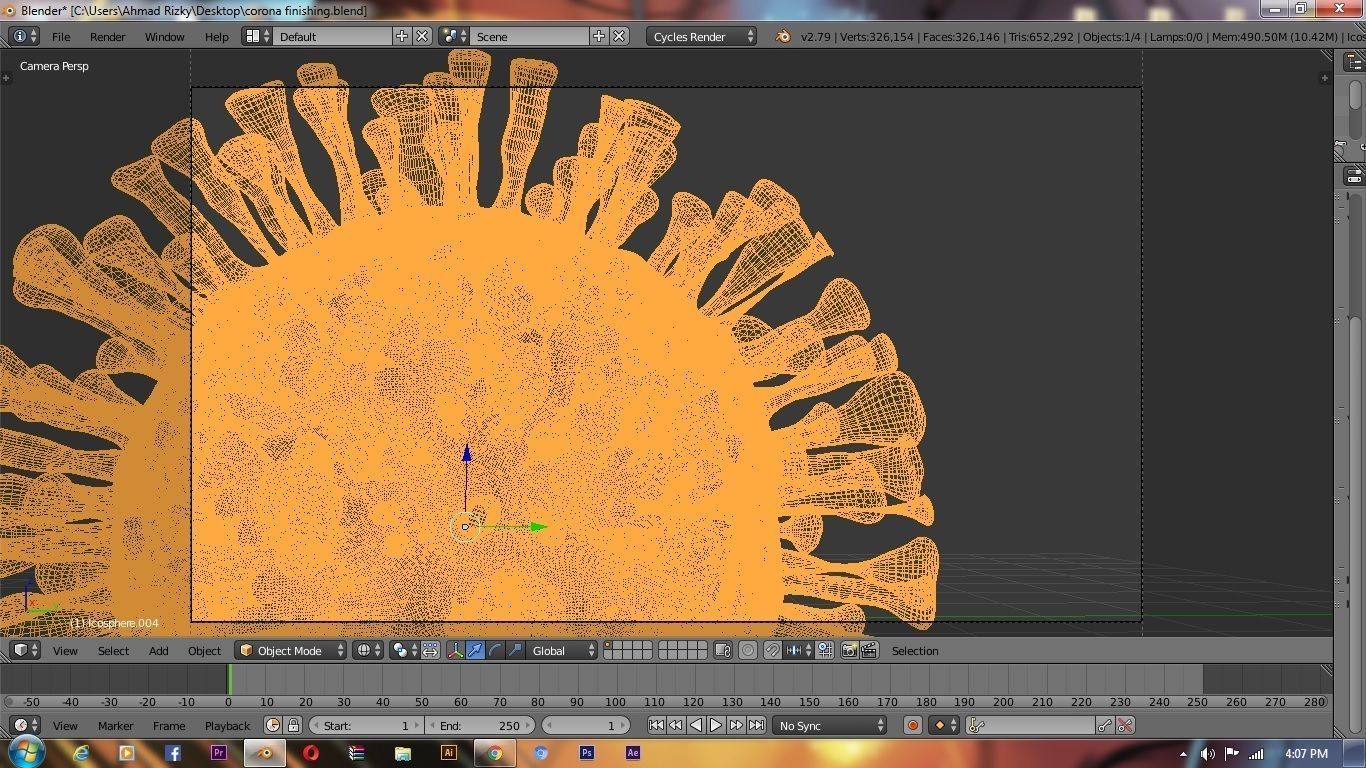The height and width of the screenshot is (768, 1366).
Task: Jump to next keyframe
Action: (736, 725)
